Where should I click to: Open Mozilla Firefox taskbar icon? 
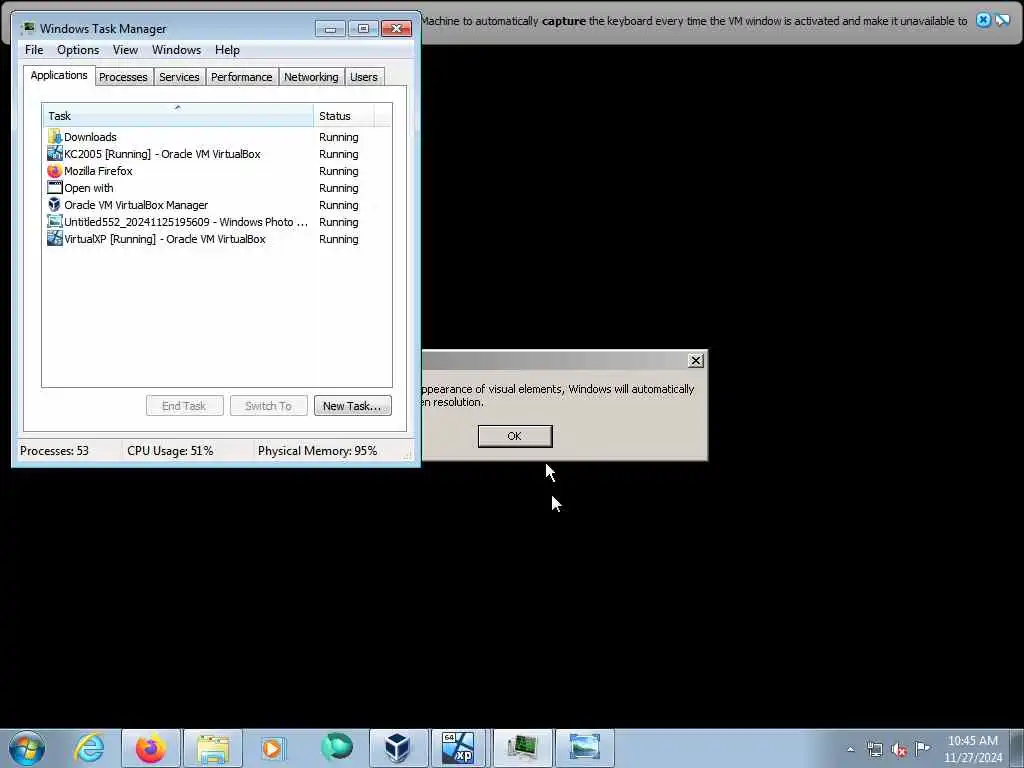(151, 748)
